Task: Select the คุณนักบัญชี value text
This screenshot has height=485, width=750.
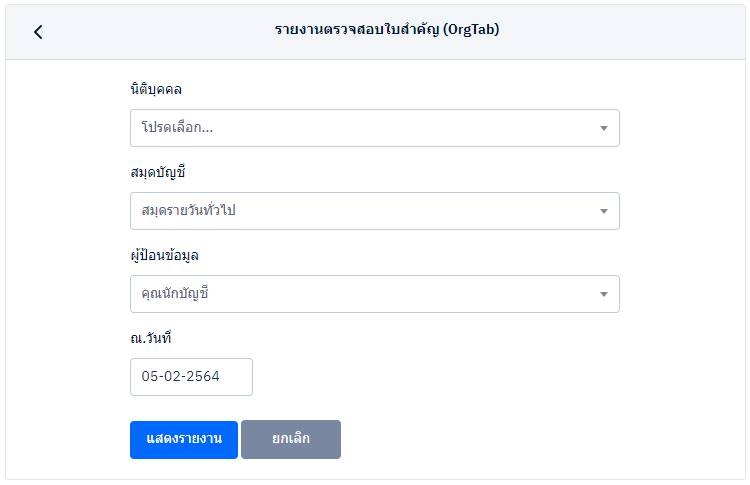Action: pyautogui.click(x=175, y=294)
